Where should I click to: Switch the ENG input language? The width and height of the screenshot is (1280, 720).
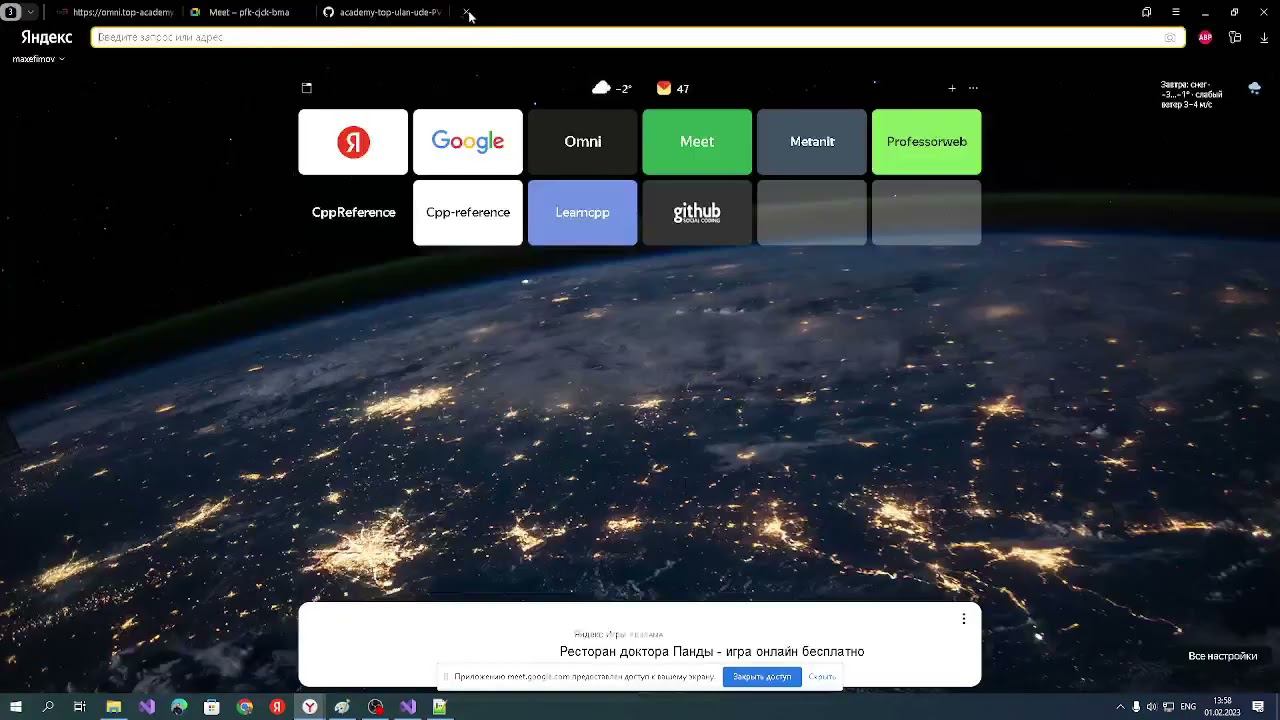point(1188,707)
